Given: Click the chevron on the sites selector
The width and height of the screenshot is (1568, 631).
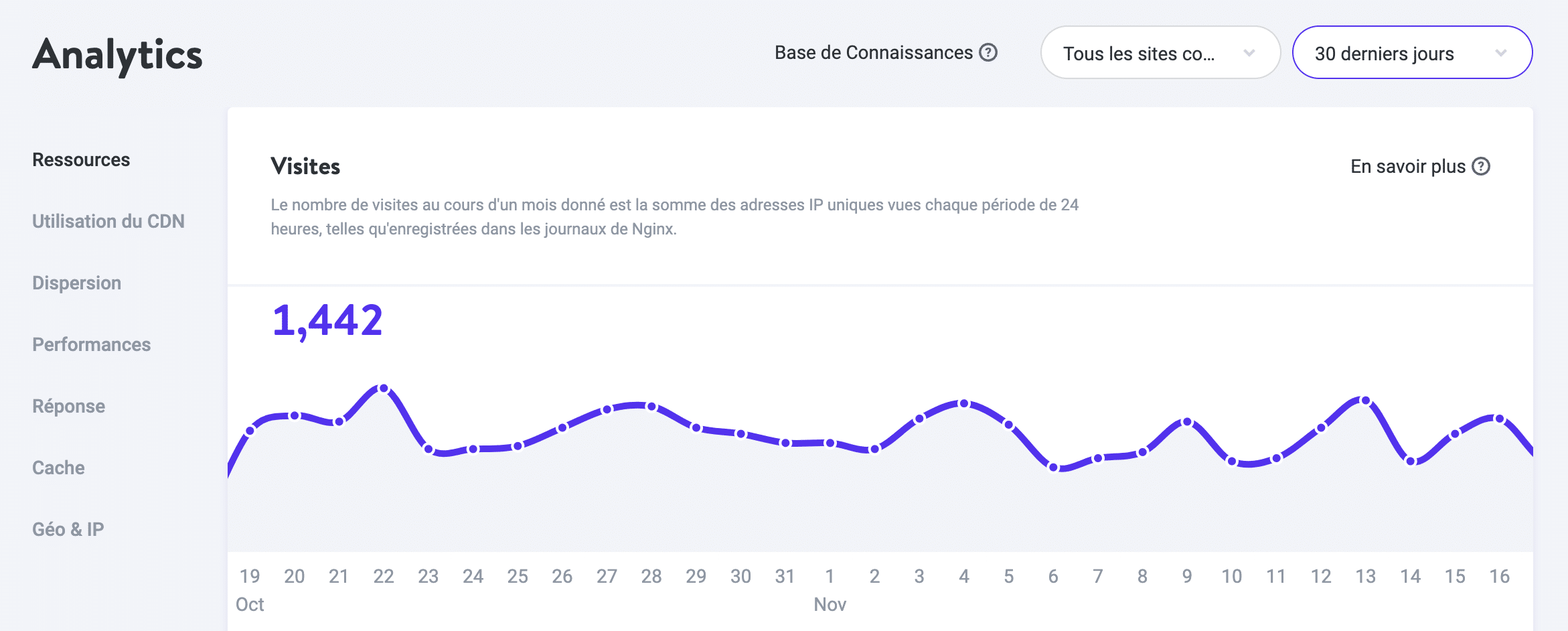Looking at the screenshot, I should [x=1249, y=54].
